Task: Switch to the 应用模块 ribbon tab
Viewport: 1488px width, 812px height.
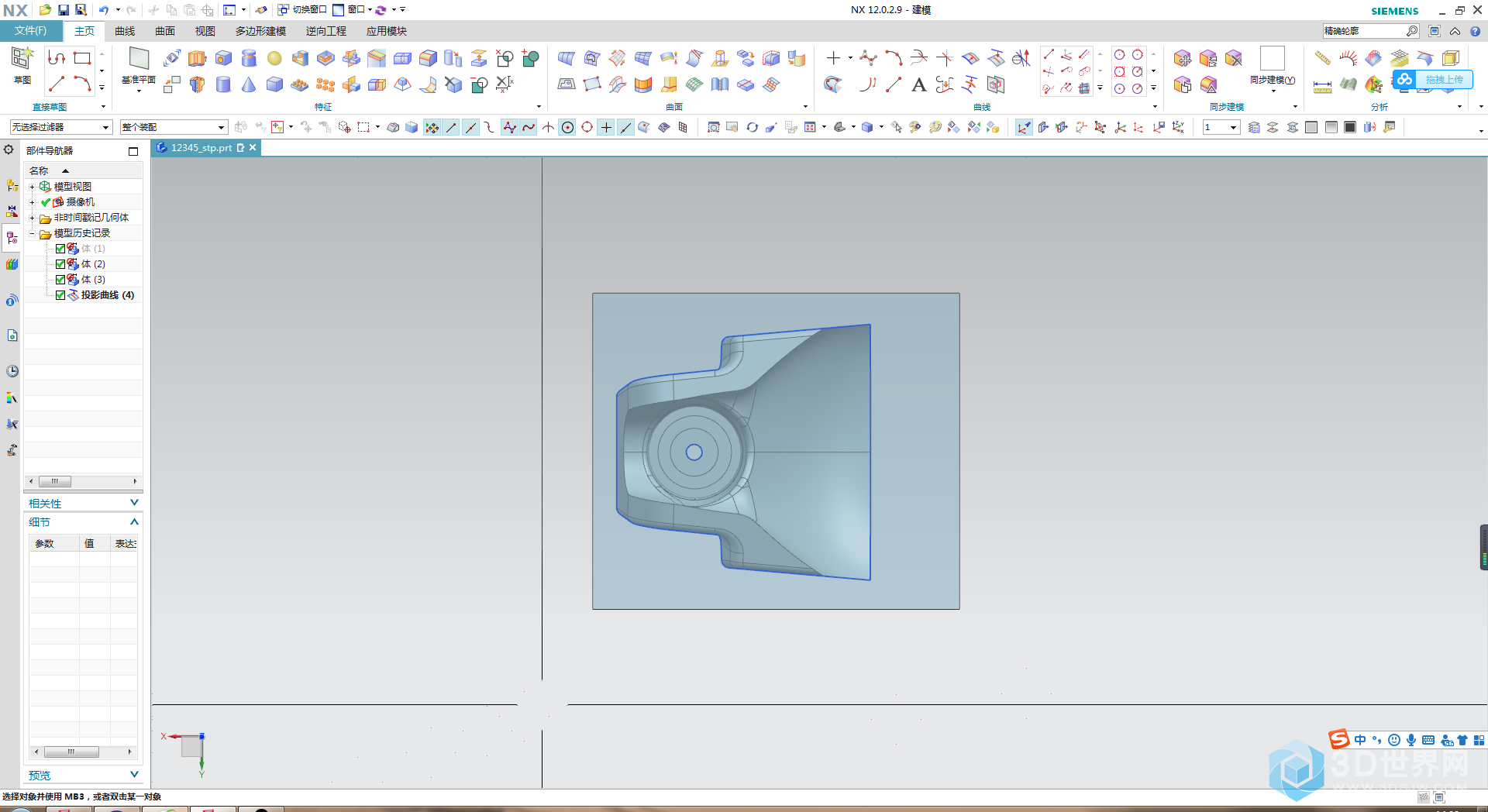Action: (387, 31)
